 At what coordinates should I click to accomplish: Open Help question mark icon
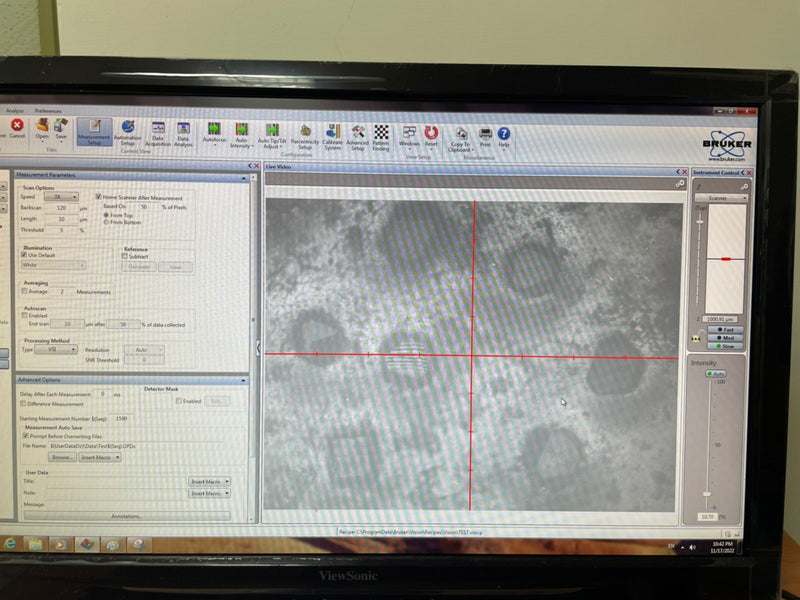click(x=504, y=134)
